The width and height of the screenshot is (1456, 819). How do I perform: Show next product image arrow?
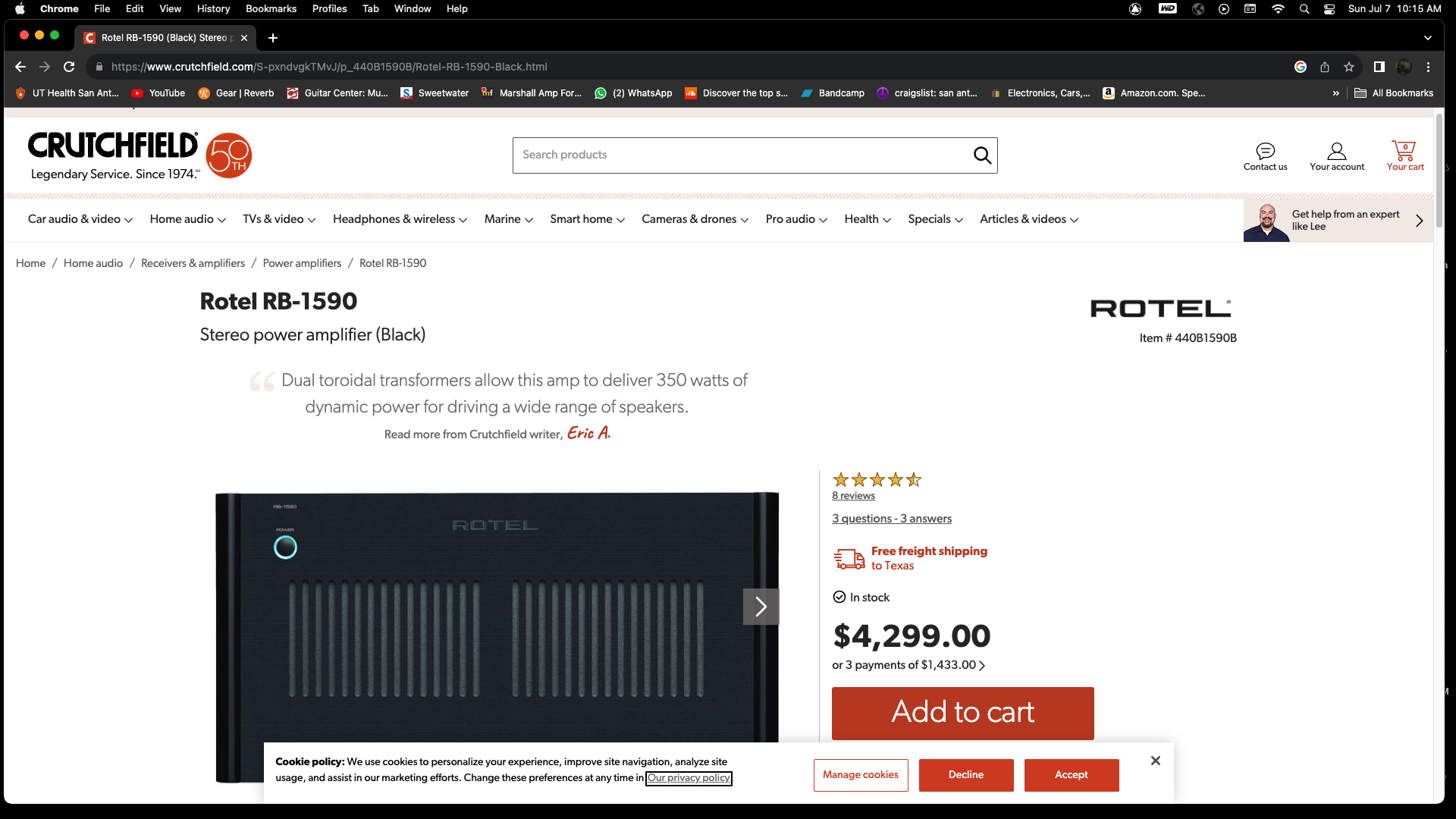761,607
